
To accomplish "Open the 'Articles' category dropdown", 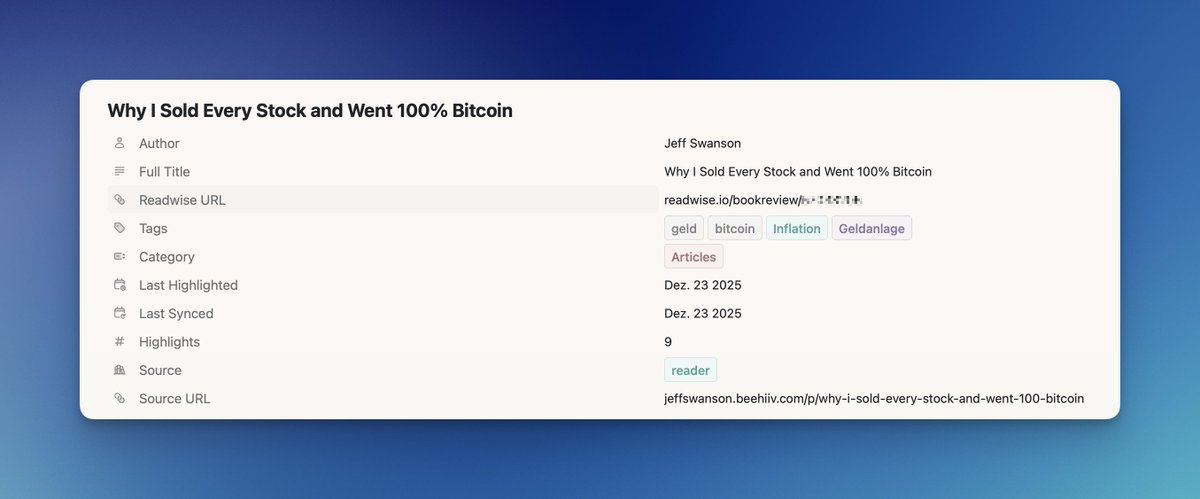I will click(x=693, y=257).
